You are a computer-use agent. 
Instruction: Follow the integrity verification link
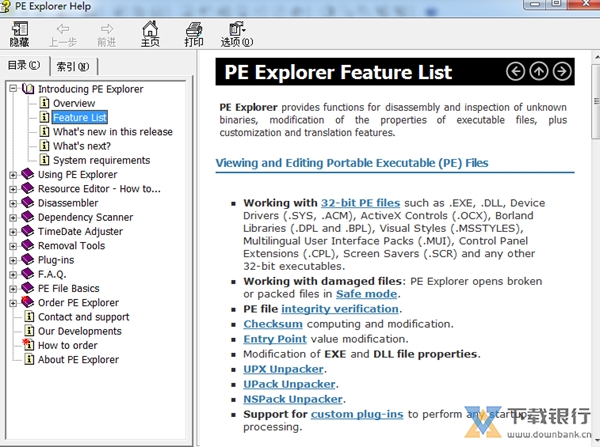tap(340, 309)
